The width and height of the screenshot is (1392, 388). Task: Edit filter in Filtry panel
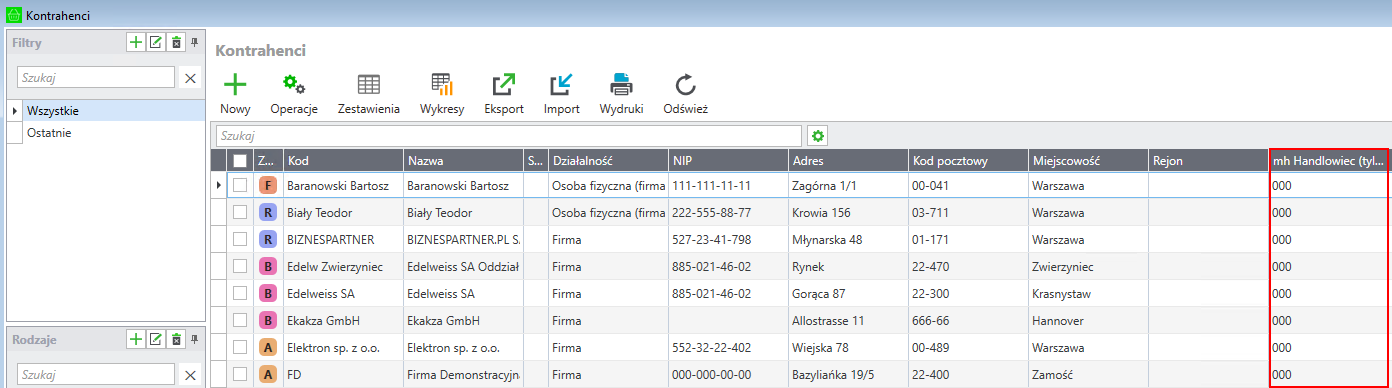tap(155, 42)
